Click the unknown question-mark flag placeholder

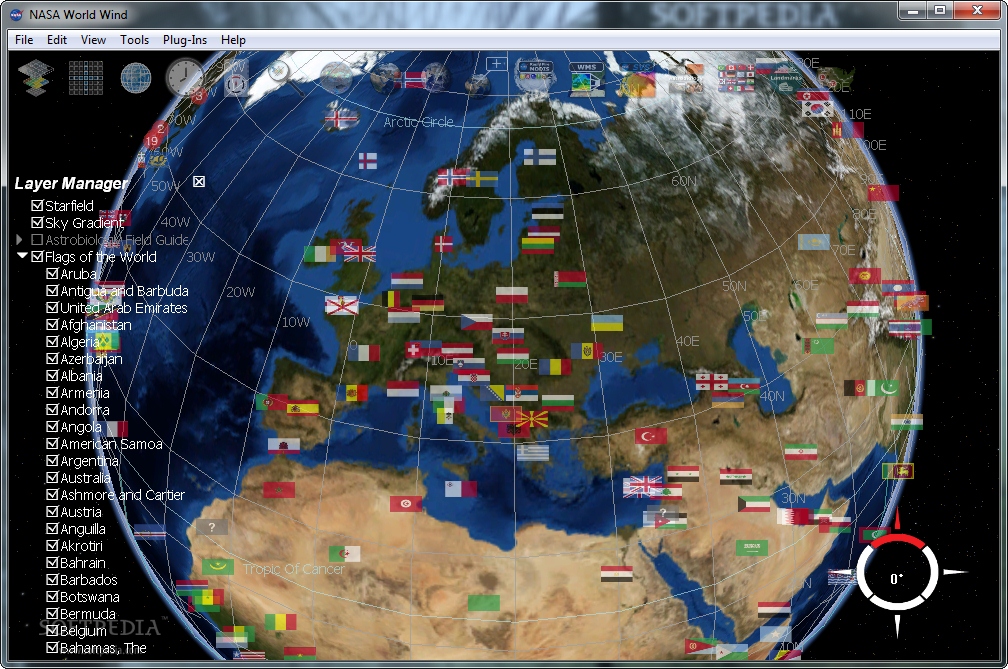point(212,528)
